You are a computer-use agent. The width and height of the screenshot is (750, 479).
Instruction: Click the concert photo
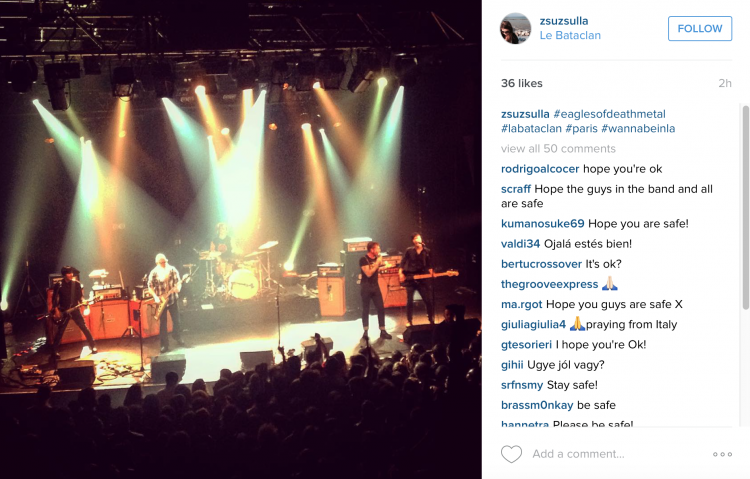pos(241,239)
